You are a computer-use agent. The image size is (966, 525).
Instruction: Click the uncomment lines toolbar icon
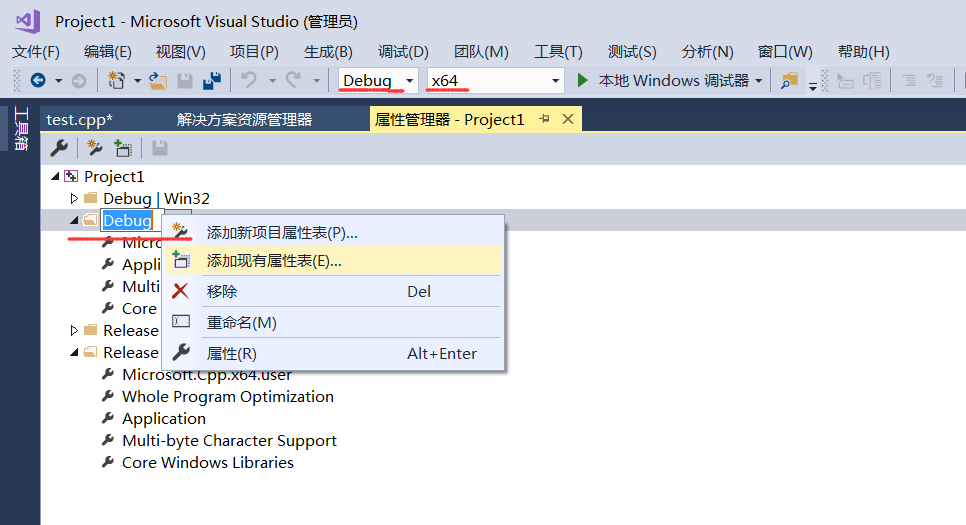(936, 81)
